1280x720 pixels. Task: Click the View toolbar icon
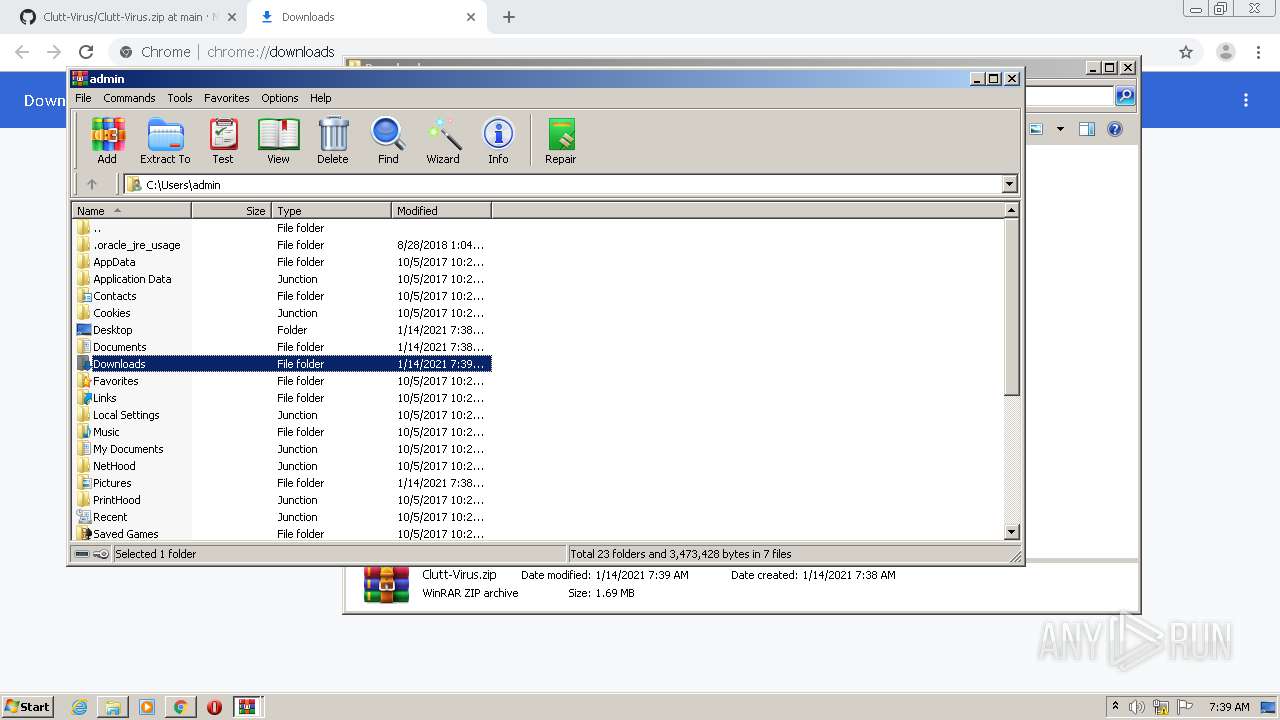(x=278, y=140)
